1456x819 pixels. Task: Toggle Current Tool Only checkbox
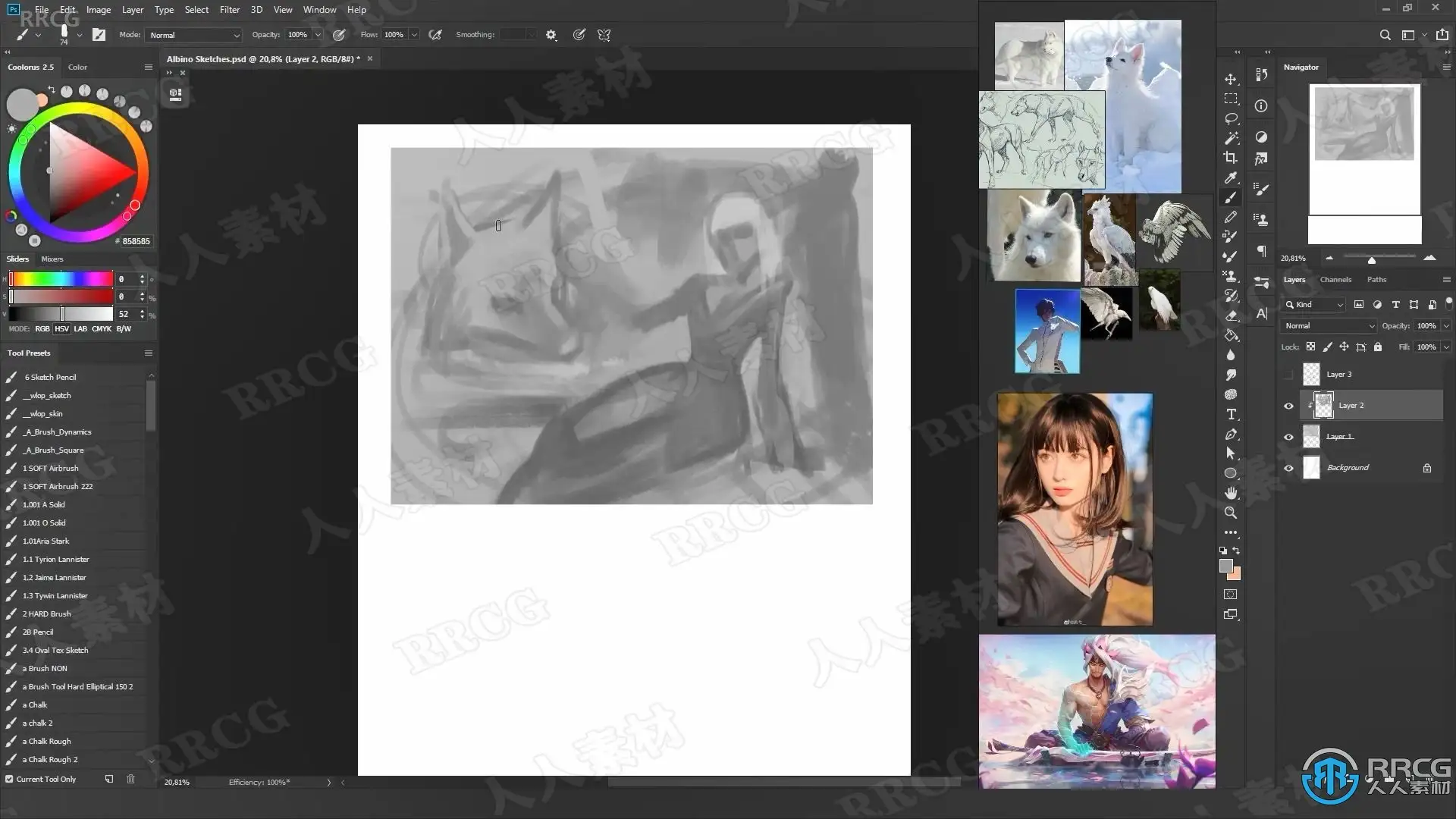9,779
